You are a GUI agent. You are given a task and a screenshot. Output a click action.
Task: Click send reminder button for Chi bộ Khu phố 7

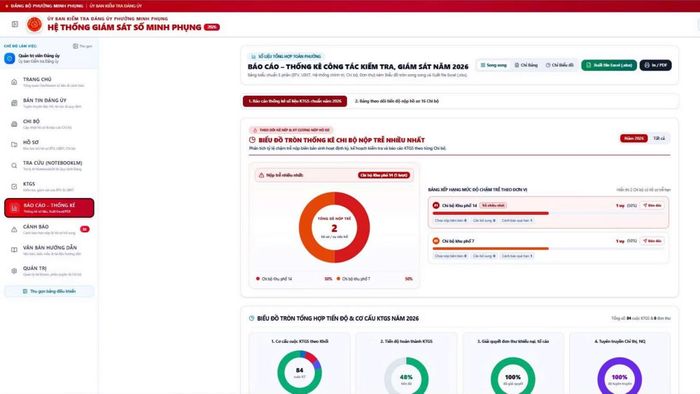point(652,241)
